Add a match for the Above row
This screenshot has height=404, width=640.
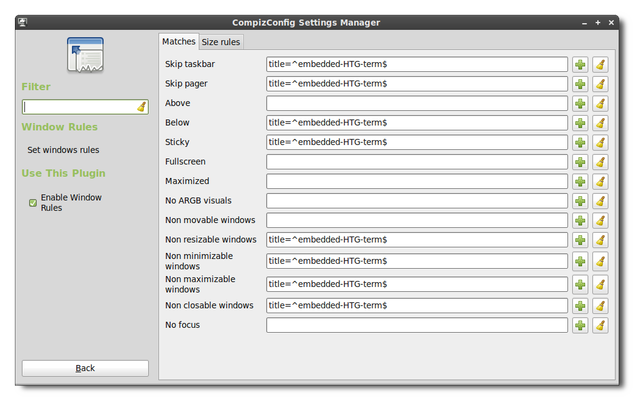pos(580,104)
